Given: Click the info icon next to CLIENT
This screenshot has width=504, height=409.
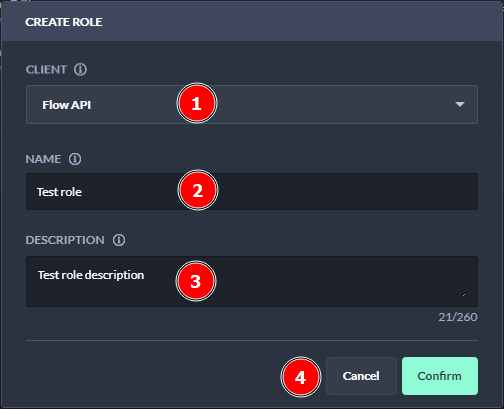Looking at the screenshot, I should [x=80, y=69].
